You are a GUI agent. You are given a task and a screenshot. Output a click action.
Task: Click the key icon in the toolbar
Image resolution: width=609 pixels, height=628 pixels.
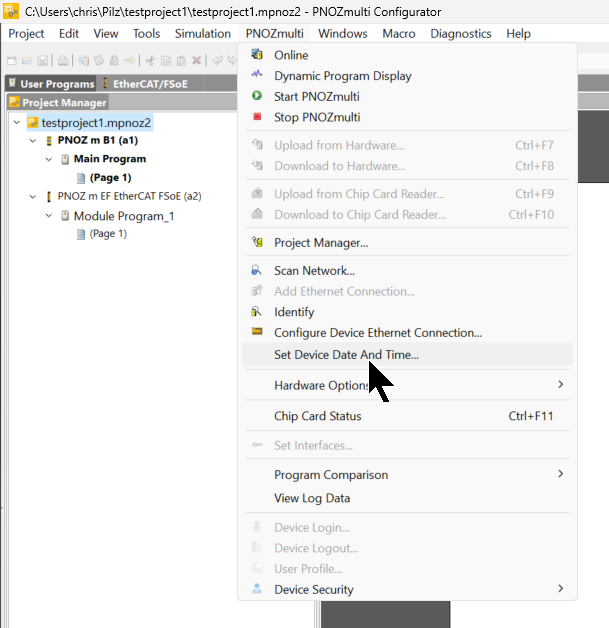pyautogui.click(x=129, y=60)
